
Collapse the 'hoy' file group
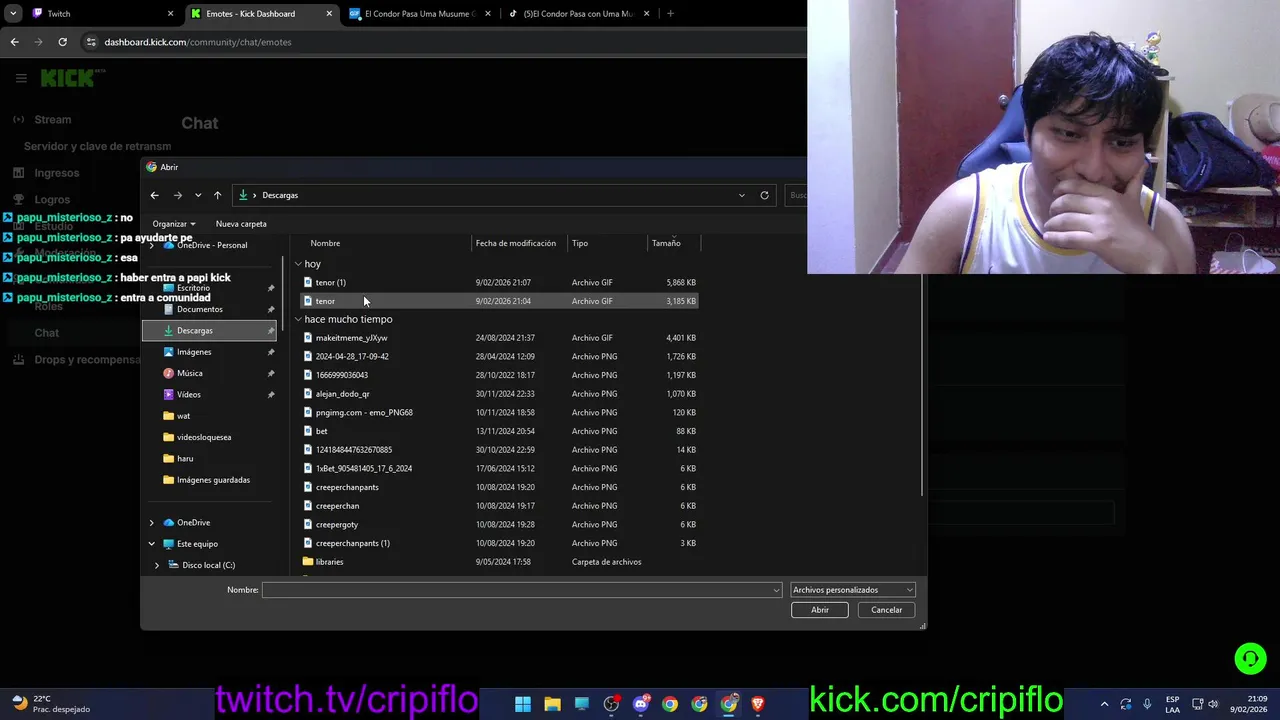pyautogui.click(x=298, y=264)
